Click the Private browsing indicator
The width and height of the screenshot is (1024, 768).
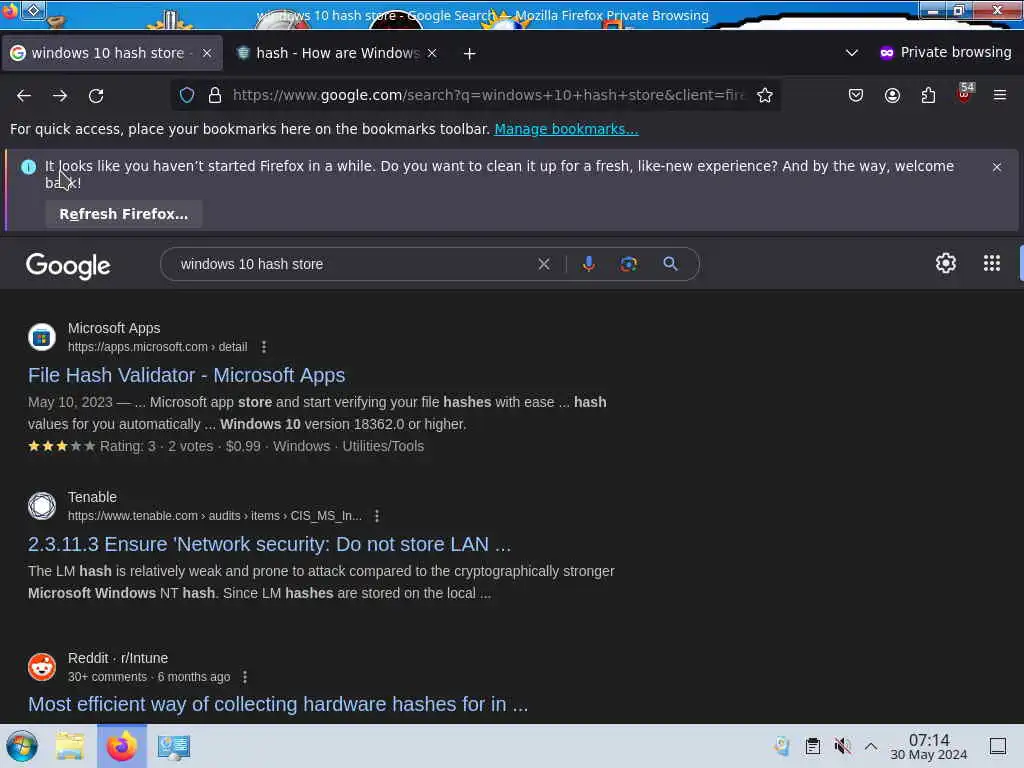[945, 53]
